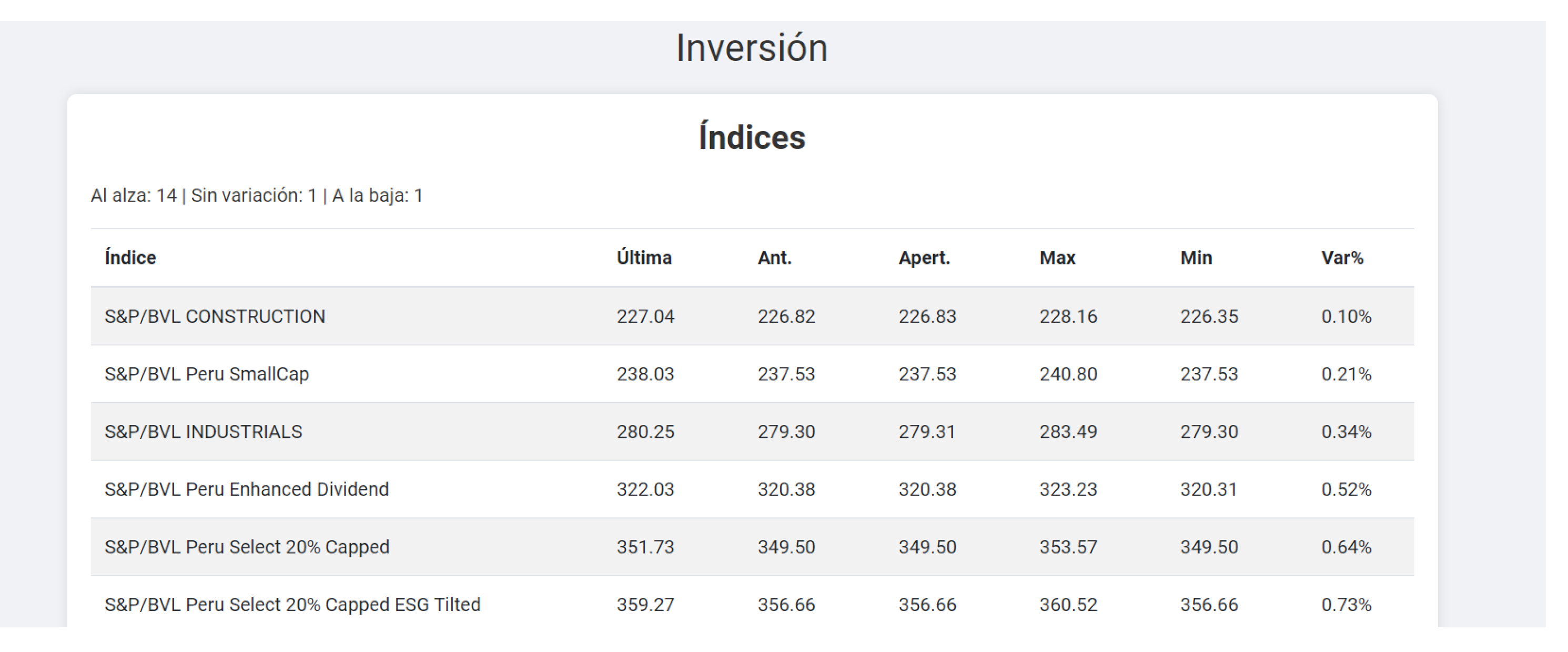
Task: Open the S&P/BVL INDUSTRIALS index row
Action: [204, 431]
